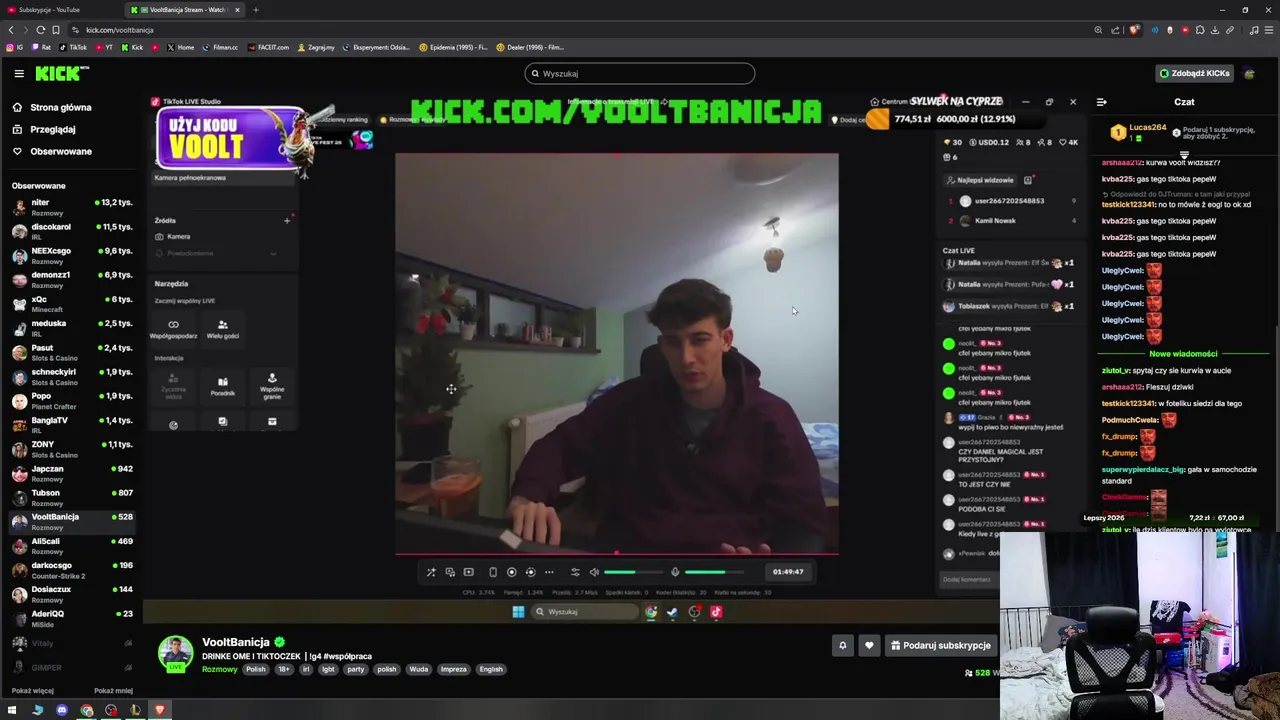Open the Przeglądaj page

tap(44, 129)
